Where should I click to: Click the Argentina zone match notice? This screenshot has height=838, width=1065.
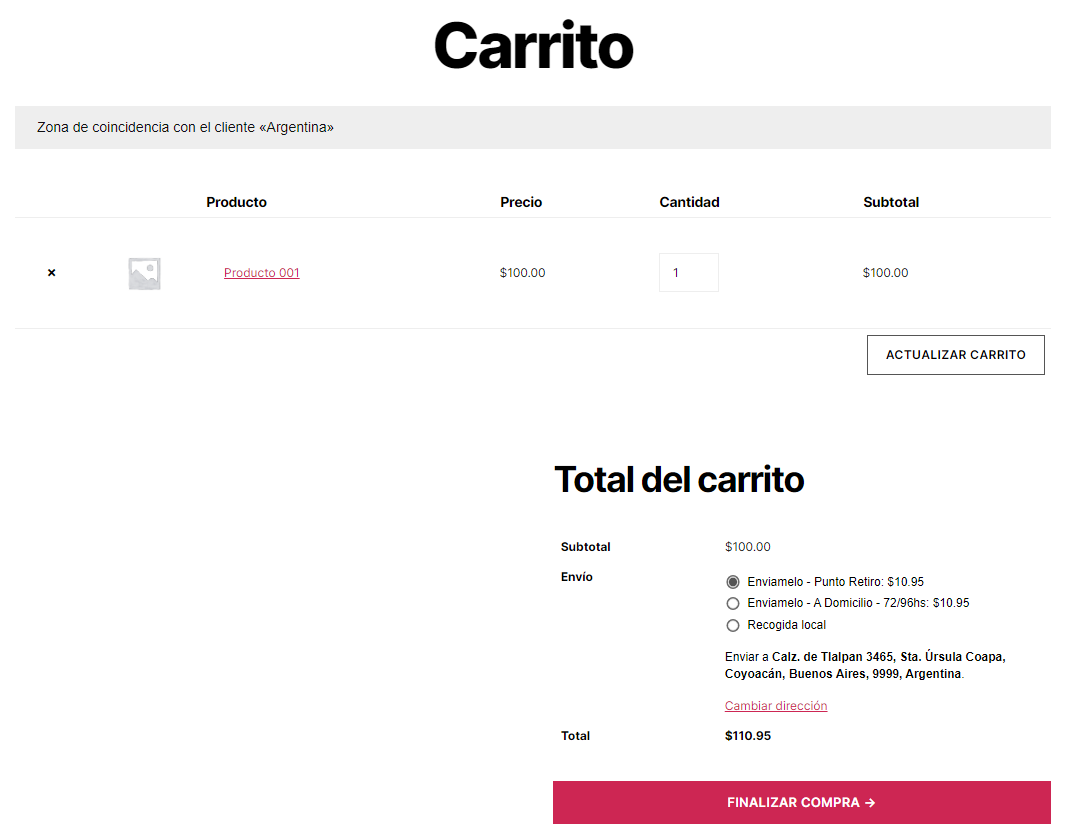532,127
